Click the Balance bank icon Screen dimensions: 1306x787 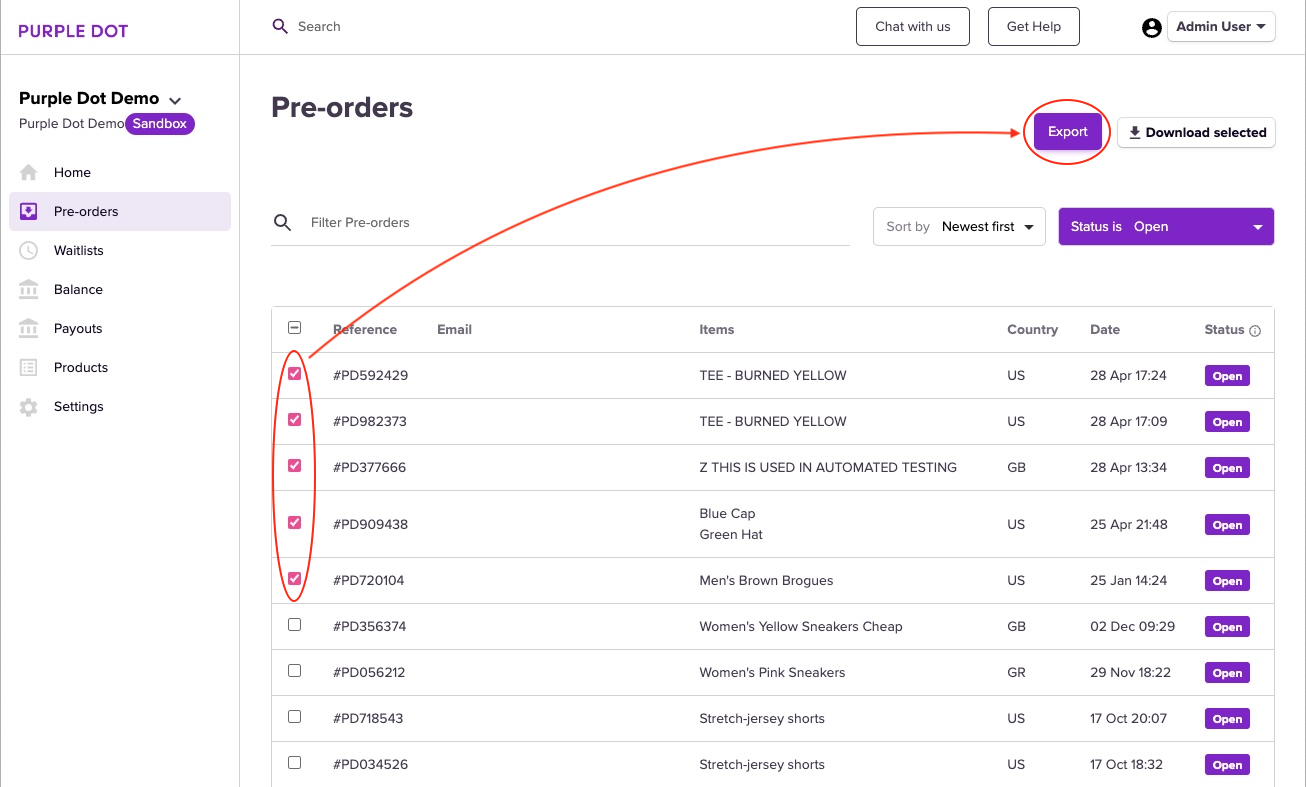pos(29,289)
